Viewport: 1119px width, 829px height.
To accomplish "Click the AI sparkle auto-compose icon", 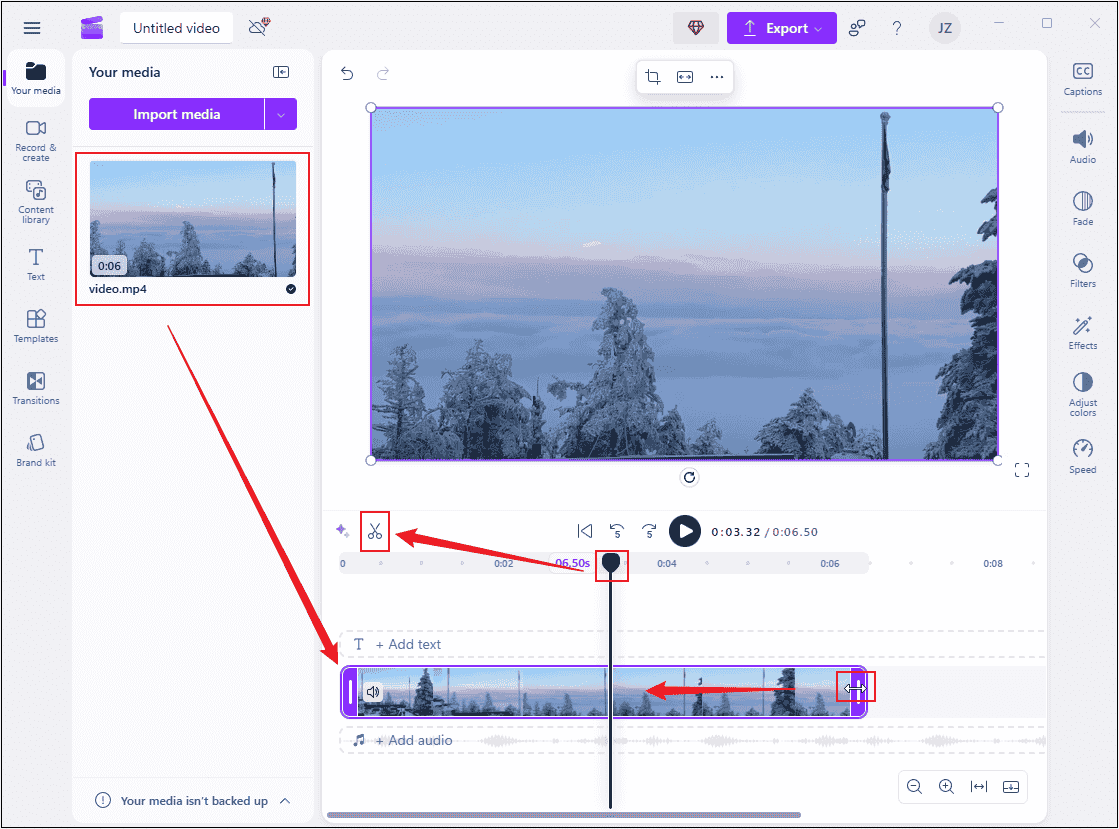I will coord(343,531).
